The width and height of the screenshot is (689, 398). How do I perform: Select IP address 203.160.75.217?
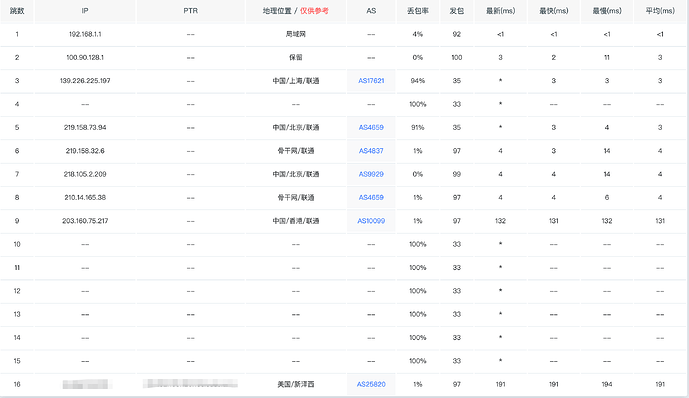point(85,221)
